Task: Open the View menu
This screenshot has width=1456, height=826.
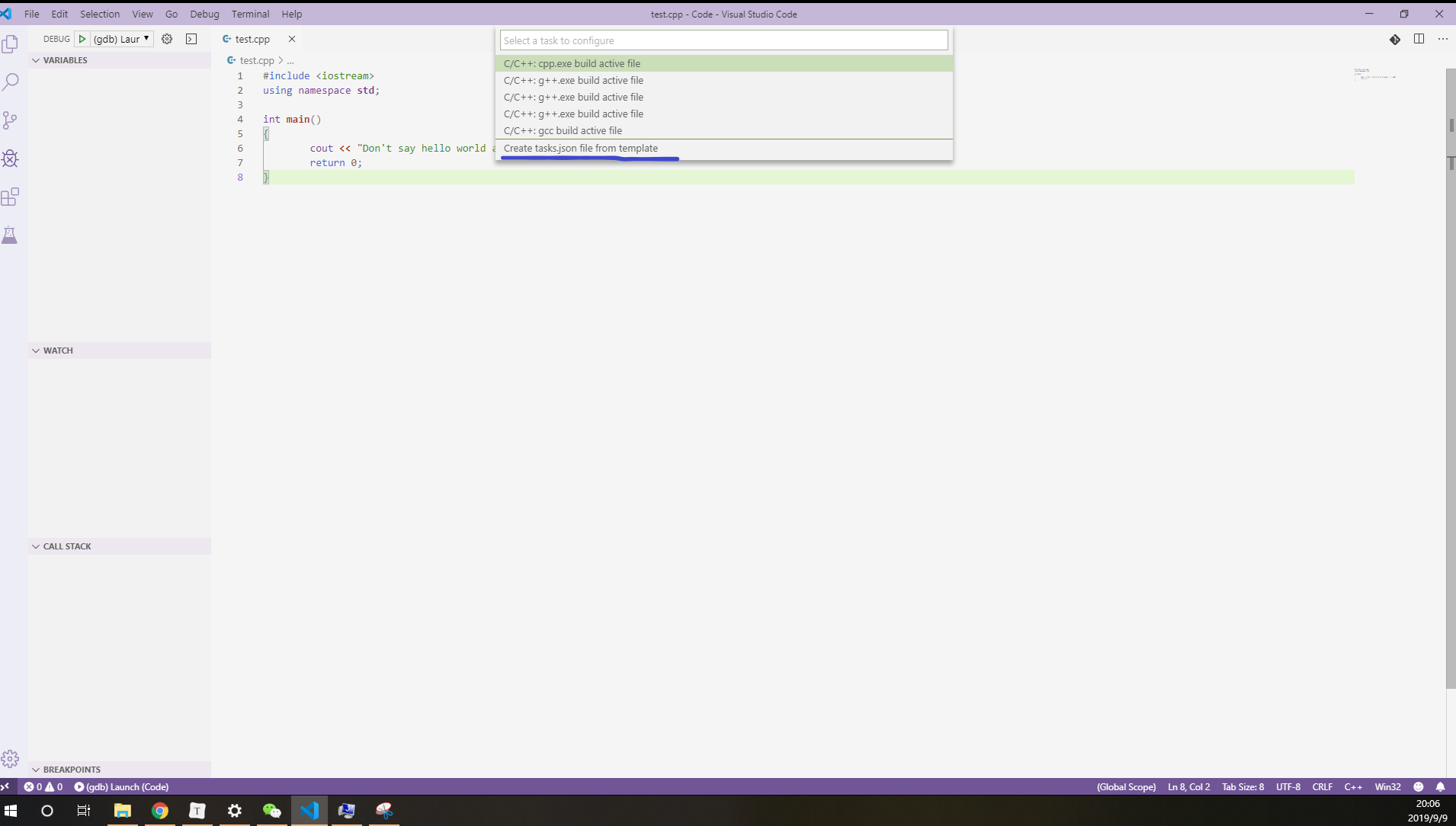Action: [143, 14]
